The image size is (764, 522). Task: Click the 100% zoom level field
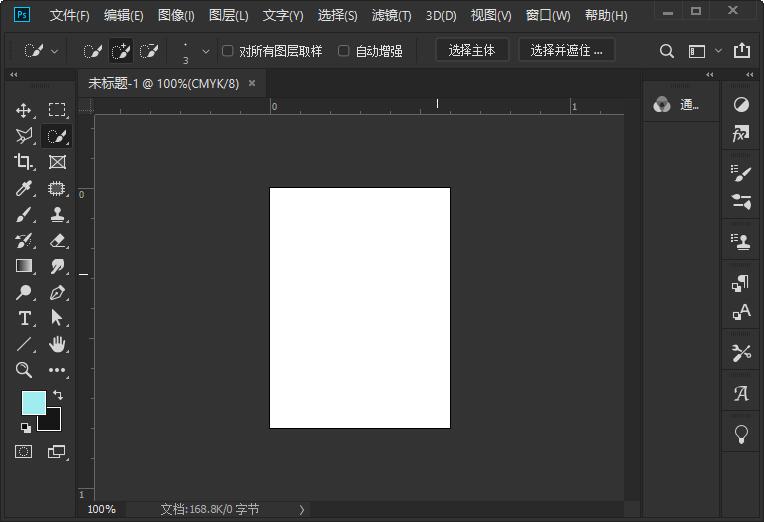[x=101, y=509]
